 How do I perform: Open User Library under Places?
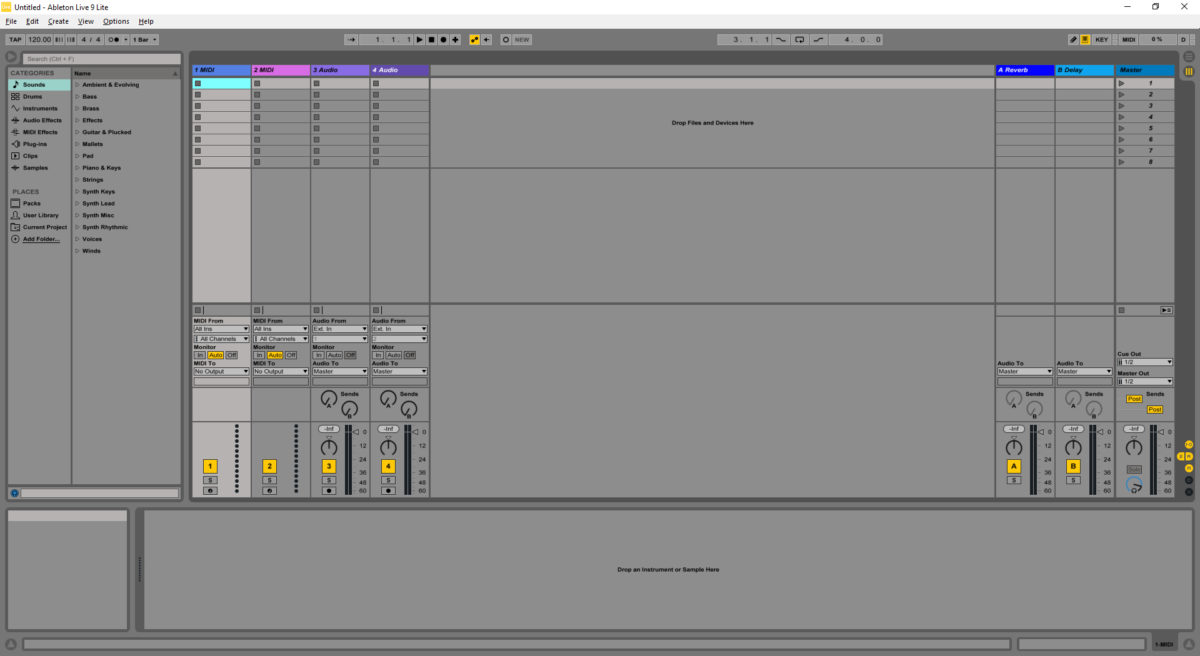[41, 215]
